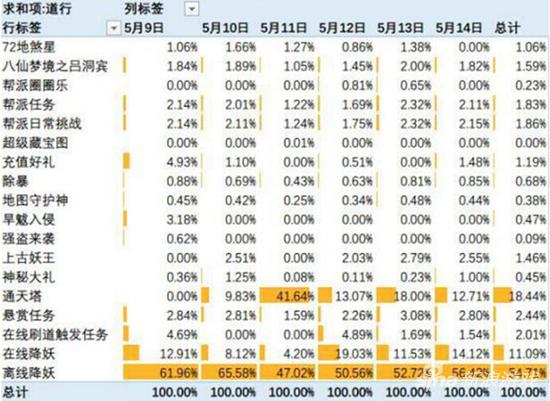Click the 3.18% cell in 旱魃入侵 row
This screenshot has width=550, height=401.
click(x=182, y=220)
